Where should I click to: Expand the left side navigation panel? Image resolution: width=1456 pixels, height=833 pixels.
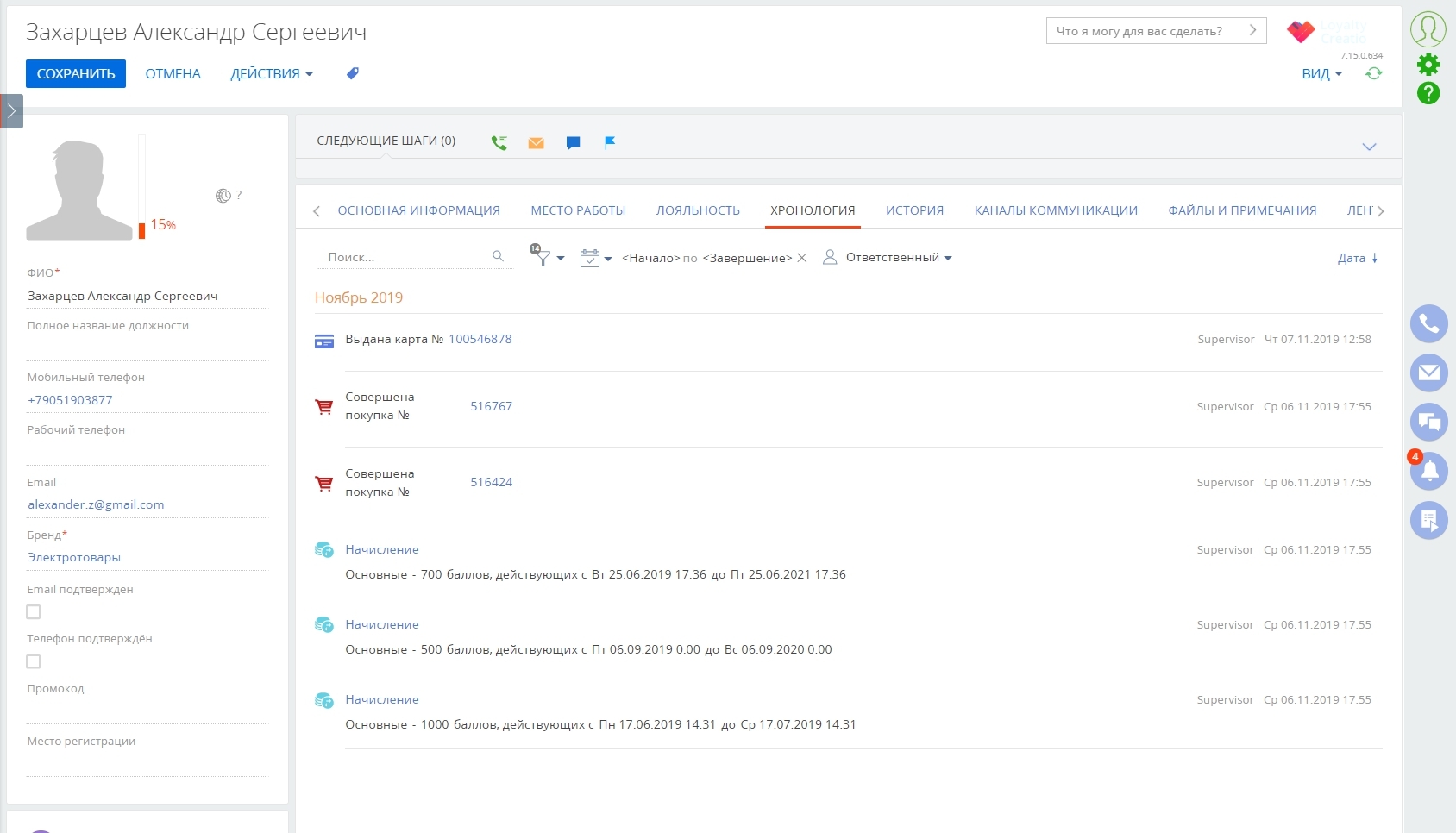11,111
